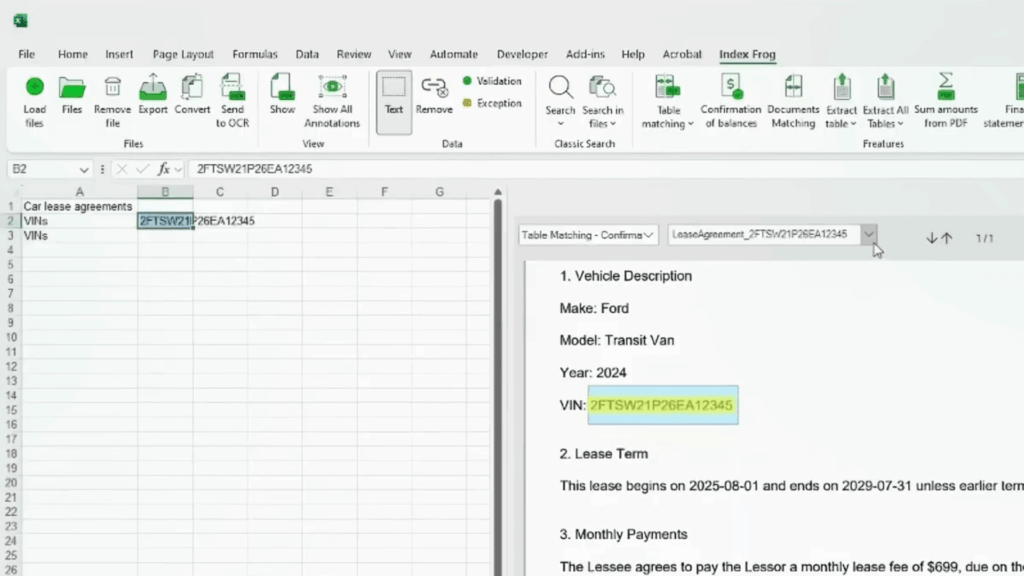Expand fx dropdown arrow in formula bar
The width and height of the screenshot is (1024, 576).
point(178,170)
